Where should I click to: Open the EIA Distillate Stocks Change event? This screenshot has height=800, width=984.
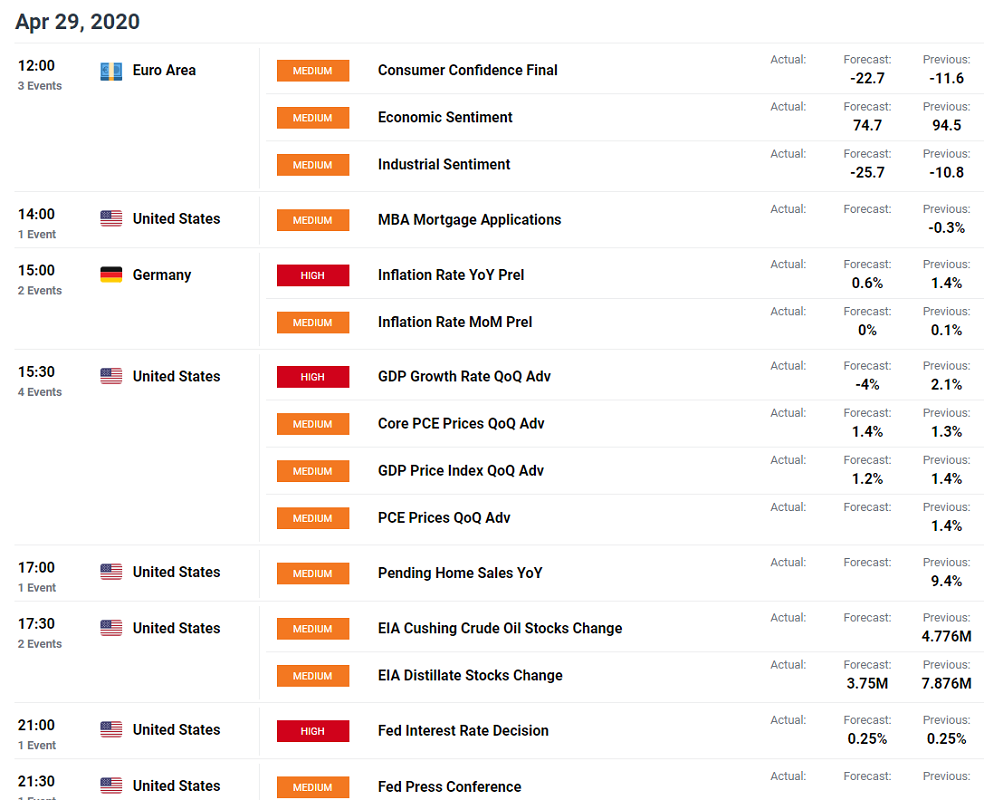coord(470,675)
